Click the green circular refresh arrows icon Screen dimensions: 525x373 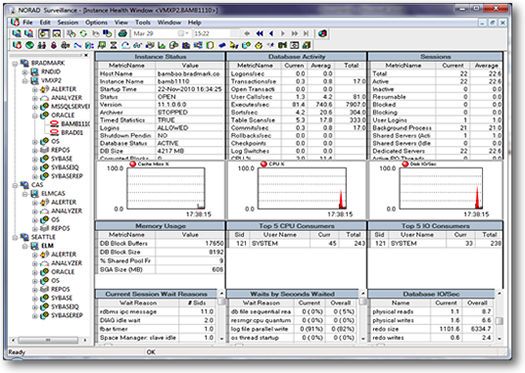[83, 33]
